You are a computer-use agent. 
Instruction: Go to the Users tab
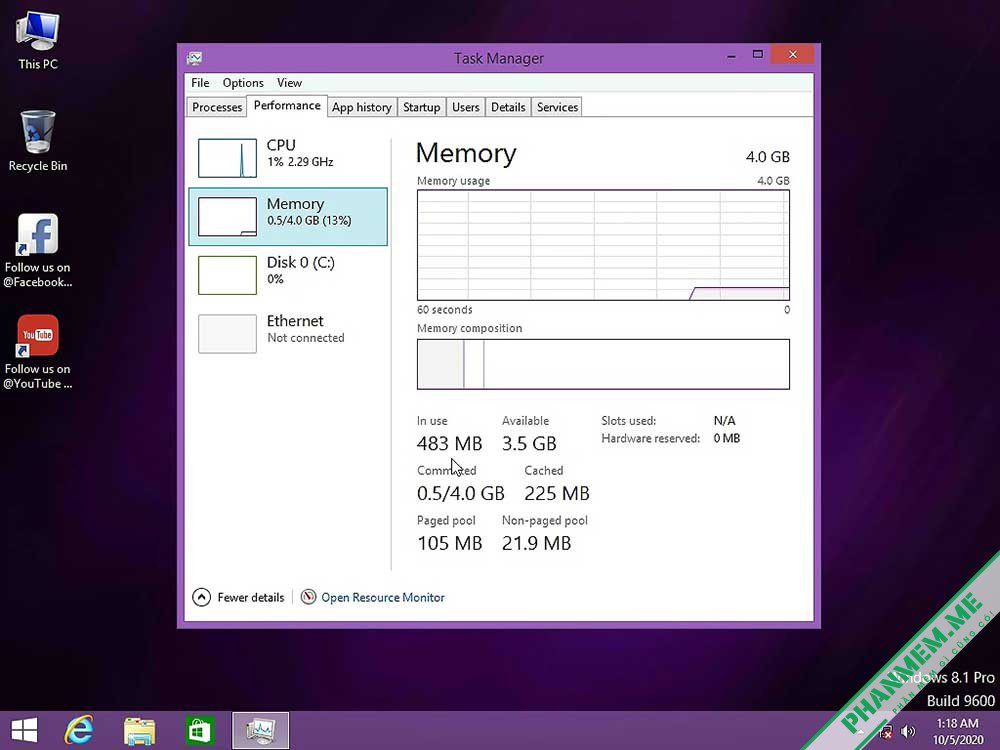[466, 107]
